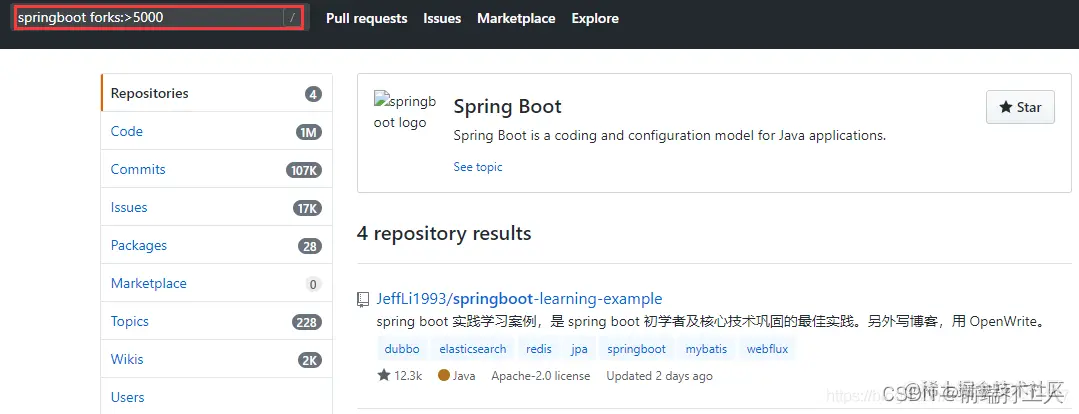Image resolution: width=1079 pixels, height=414 pixels.
Task: Open Explore in top navigation
Action: pyautogui.click(x=595, y=19)
